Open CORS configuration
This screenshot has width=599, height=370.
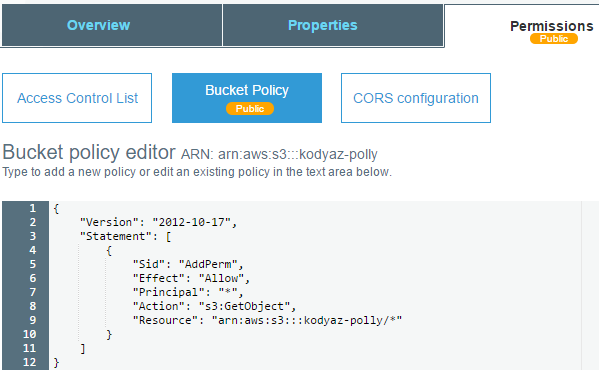click(x=416, y=98)
